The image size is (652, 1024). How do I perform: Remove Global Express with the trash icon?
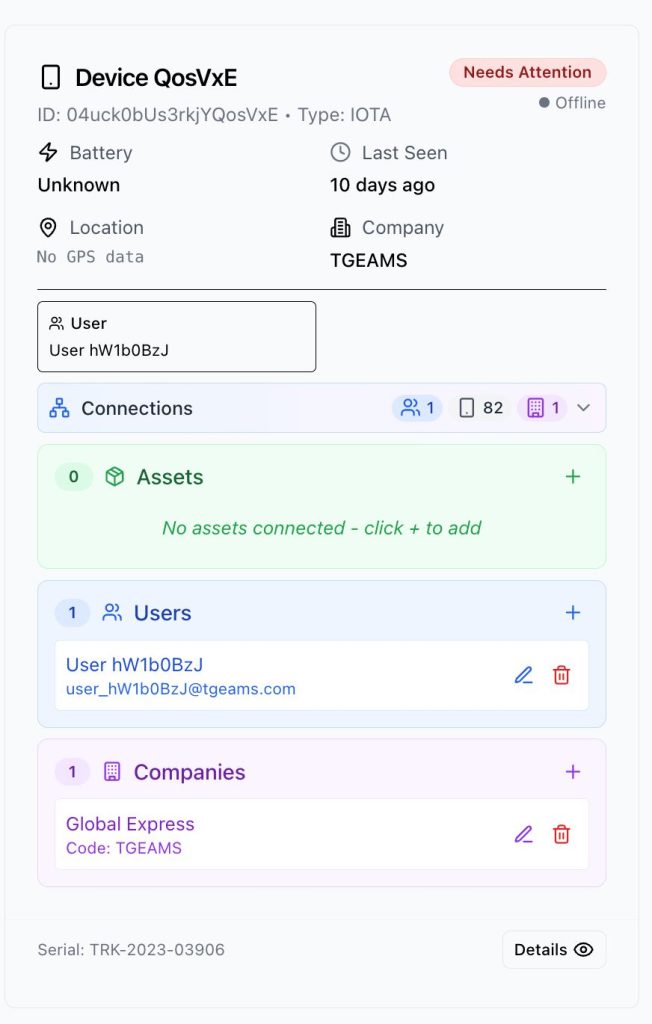(561, 835)
